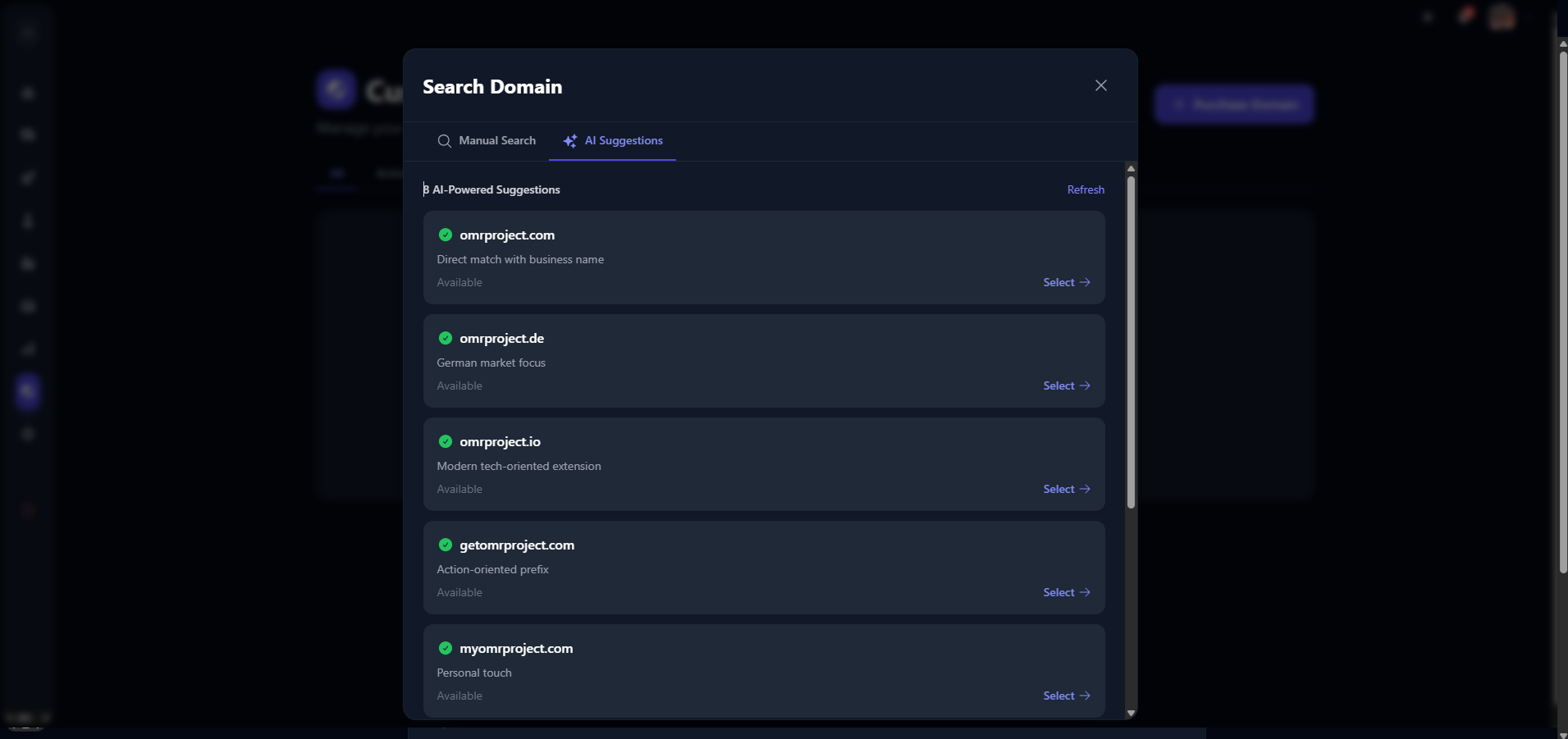Screen dimensions: 1568x739
Task: Click arrow icon next to omrproject.io Select link
Action: tap(1085, 489)
